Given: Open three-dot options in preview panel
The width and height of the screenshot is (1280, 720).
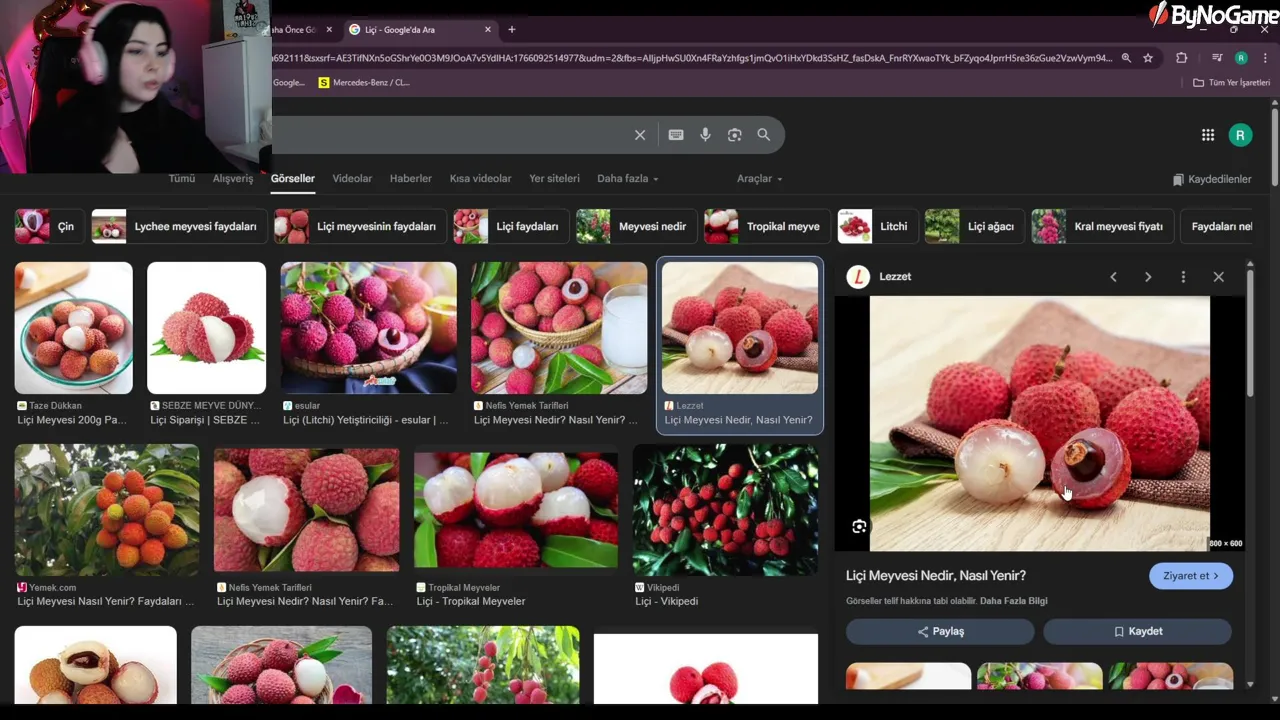Looking at the screenshot, I should 1183,277.
